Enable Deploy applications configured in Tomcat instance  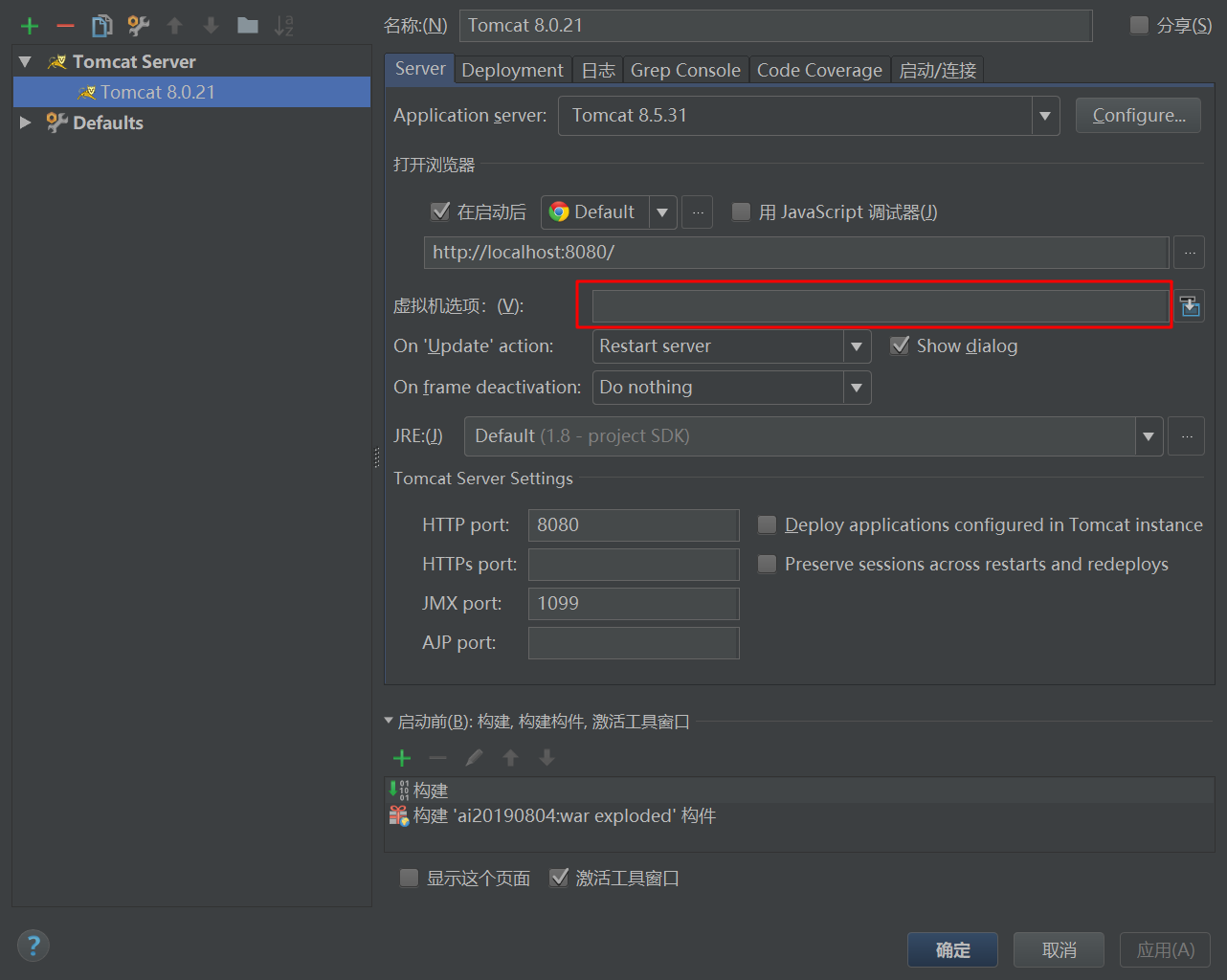click(x=767, y=524)
